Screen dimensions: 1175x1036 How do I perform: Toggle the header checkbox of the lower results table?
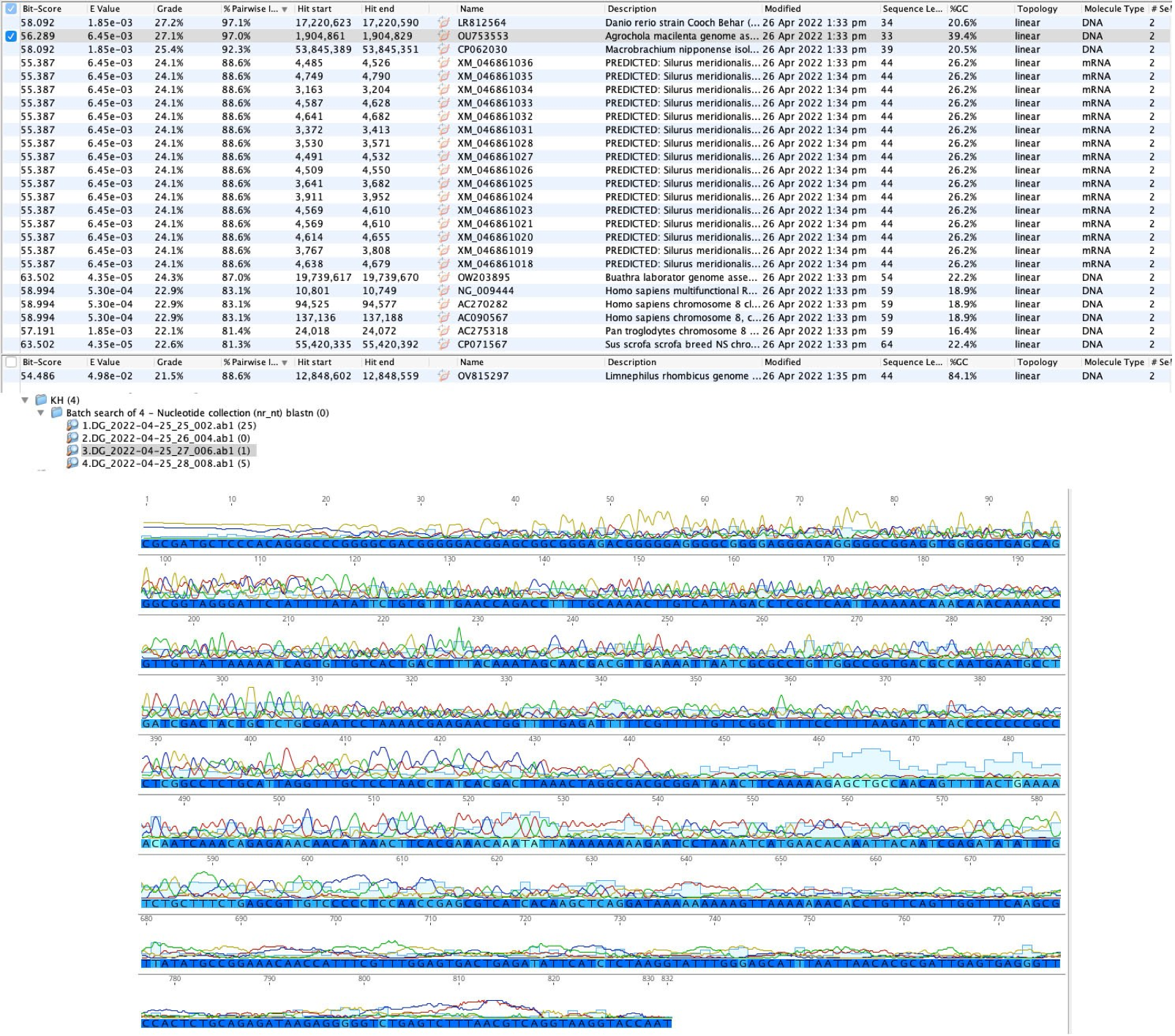pos(11,362)
